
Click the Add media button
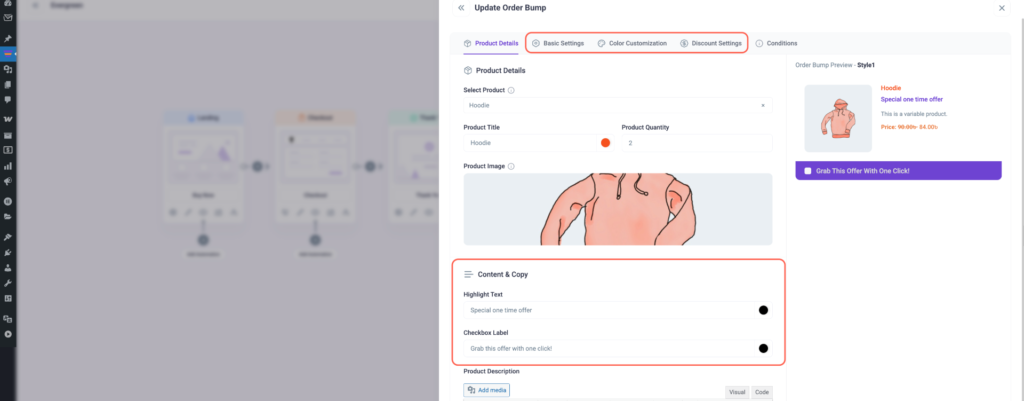pos(487,389)
